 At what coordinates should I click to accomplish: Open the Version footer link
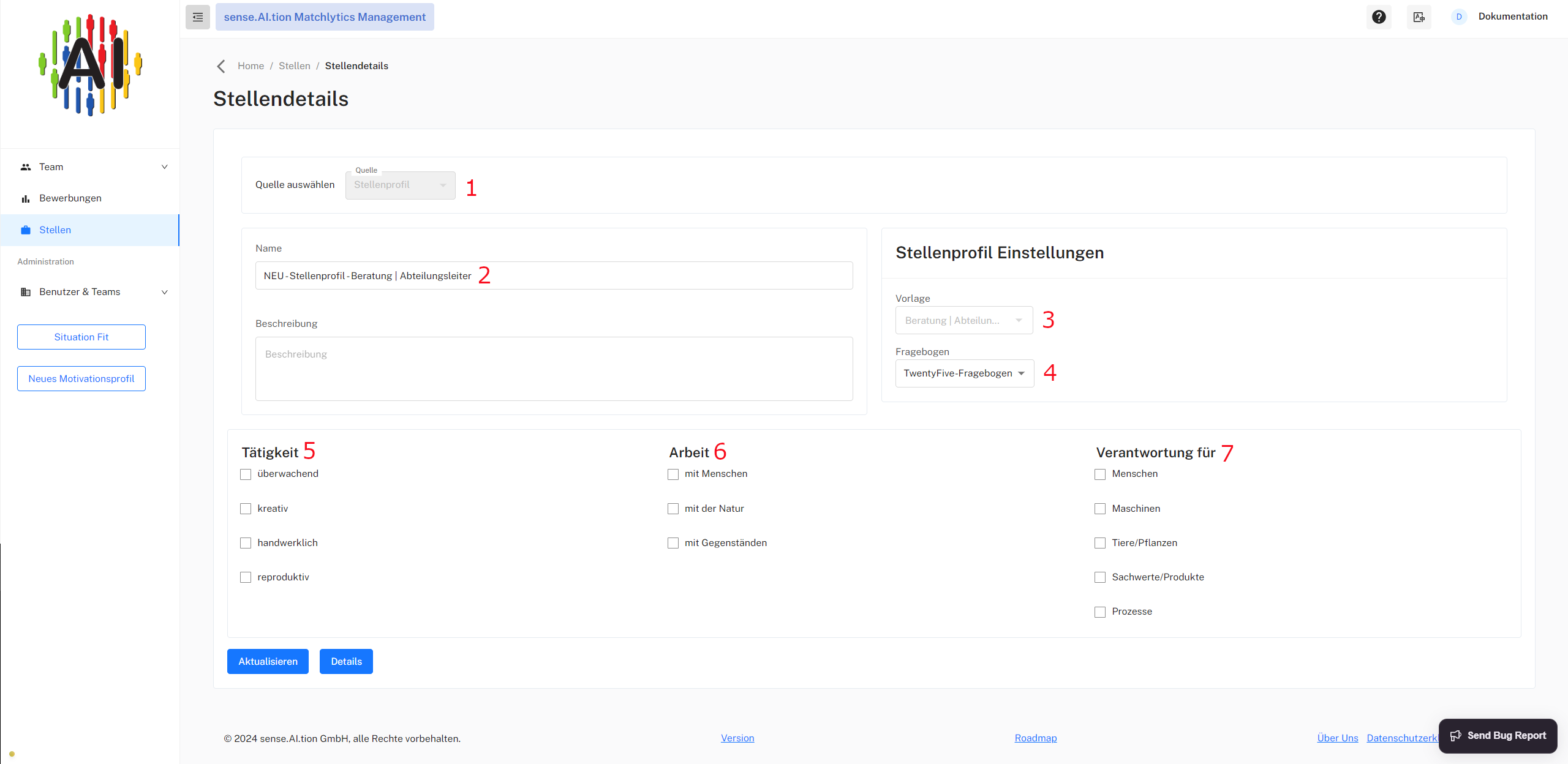tap(737, 738)
